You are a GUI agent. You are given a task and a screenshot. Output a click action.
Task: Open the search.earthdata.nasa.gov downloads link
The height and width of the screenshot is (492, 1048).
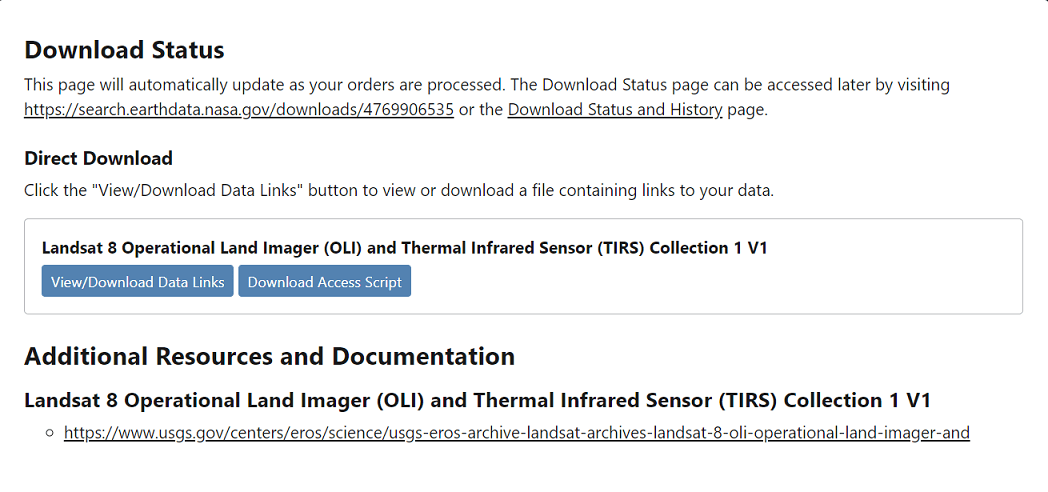point(239,110)
